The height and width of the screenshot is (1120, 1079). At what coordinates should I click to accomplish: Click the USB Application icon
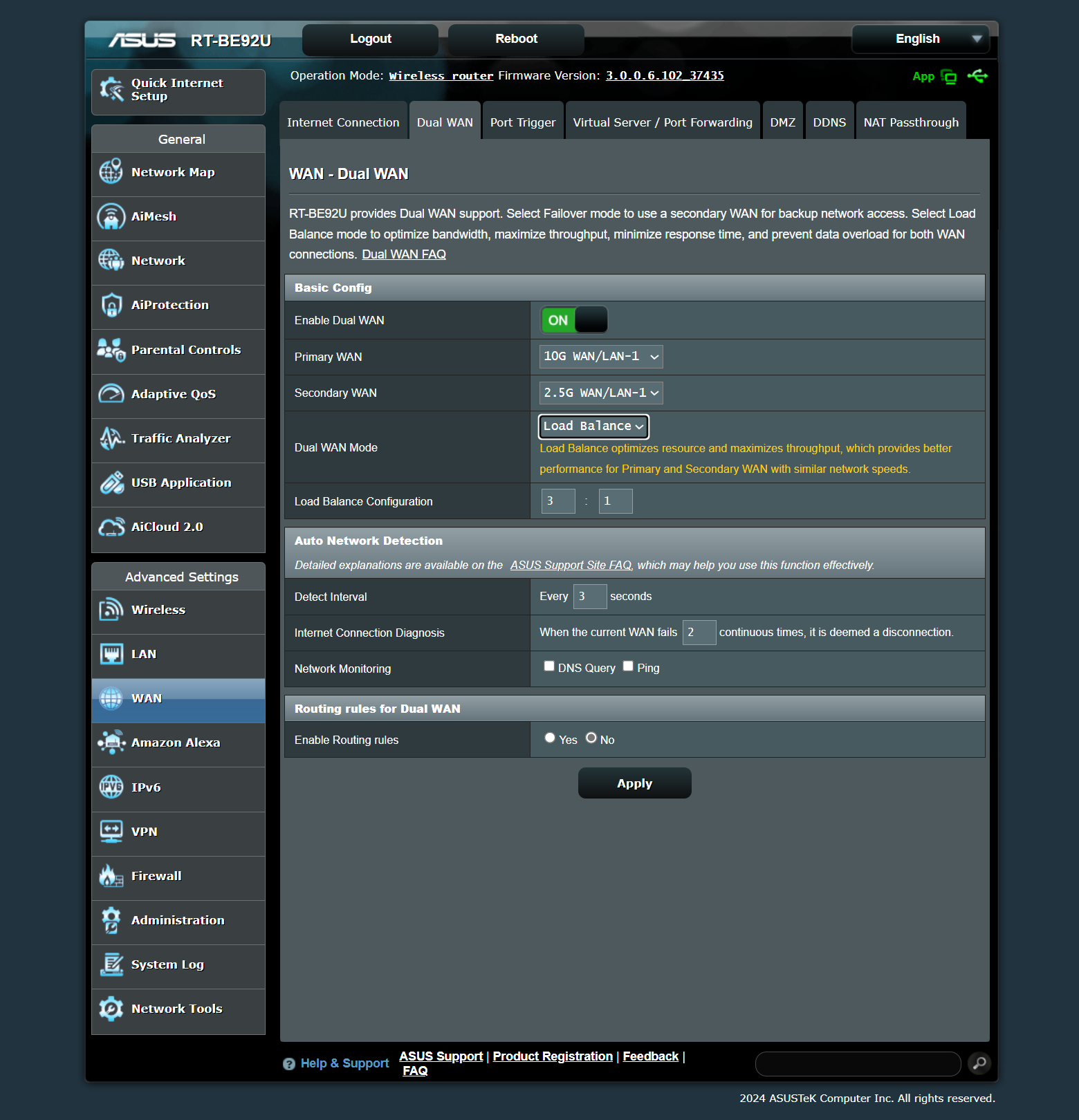111,482
